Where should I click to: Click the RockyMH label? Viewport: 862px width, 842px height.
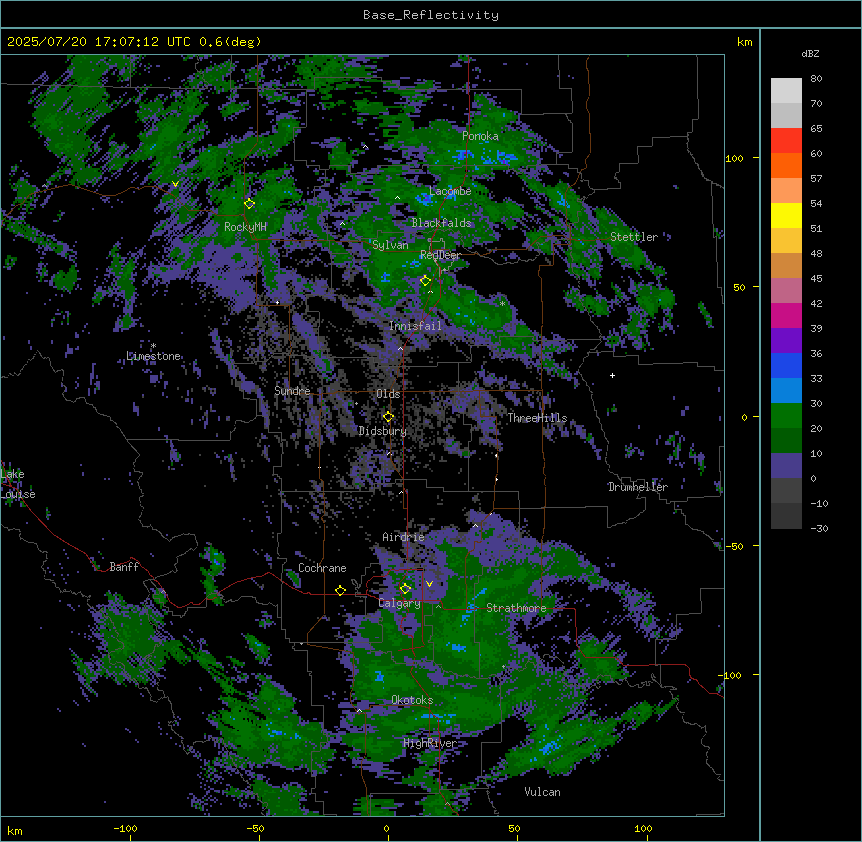[x=245, y=226]
